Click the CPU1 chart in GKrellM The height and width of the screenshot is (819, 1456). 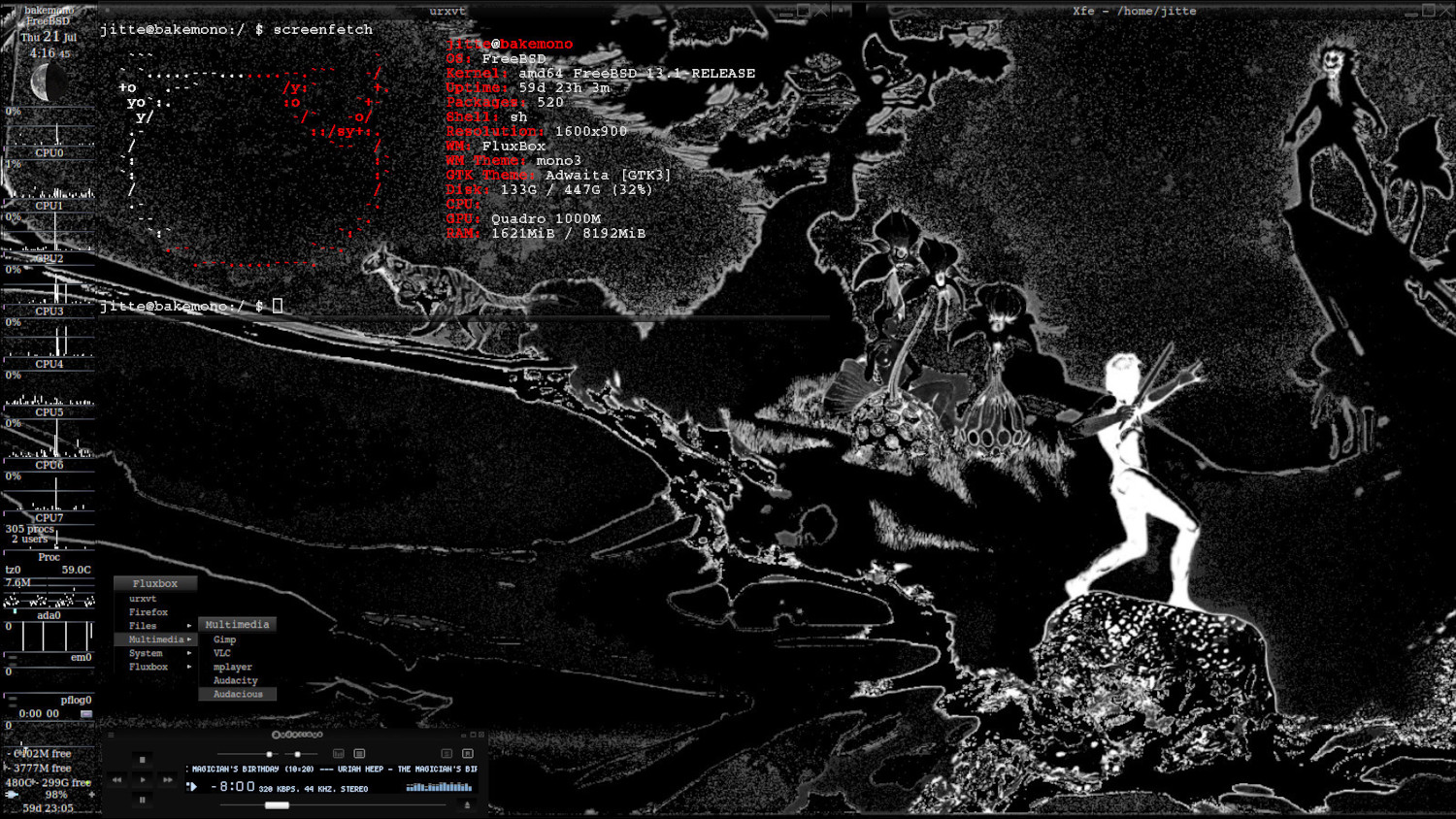point(49,180)
